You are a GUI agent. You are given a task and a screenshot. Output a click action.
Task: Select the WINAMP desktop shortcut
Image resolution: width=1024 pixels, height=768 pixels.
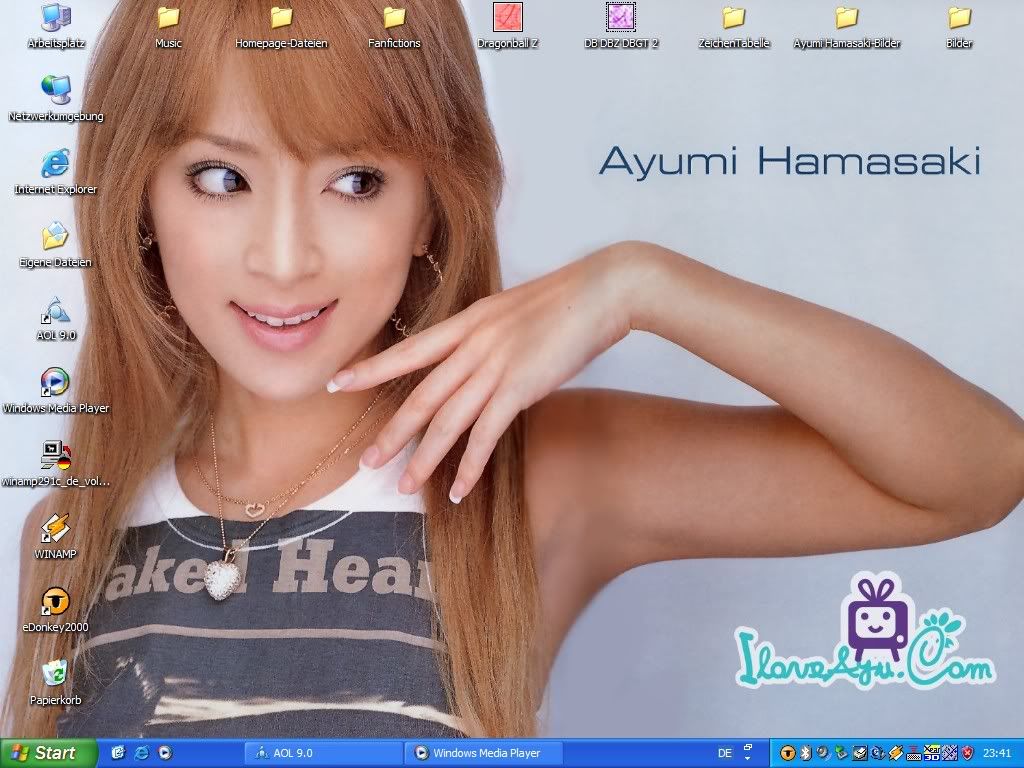coord(56,537)
